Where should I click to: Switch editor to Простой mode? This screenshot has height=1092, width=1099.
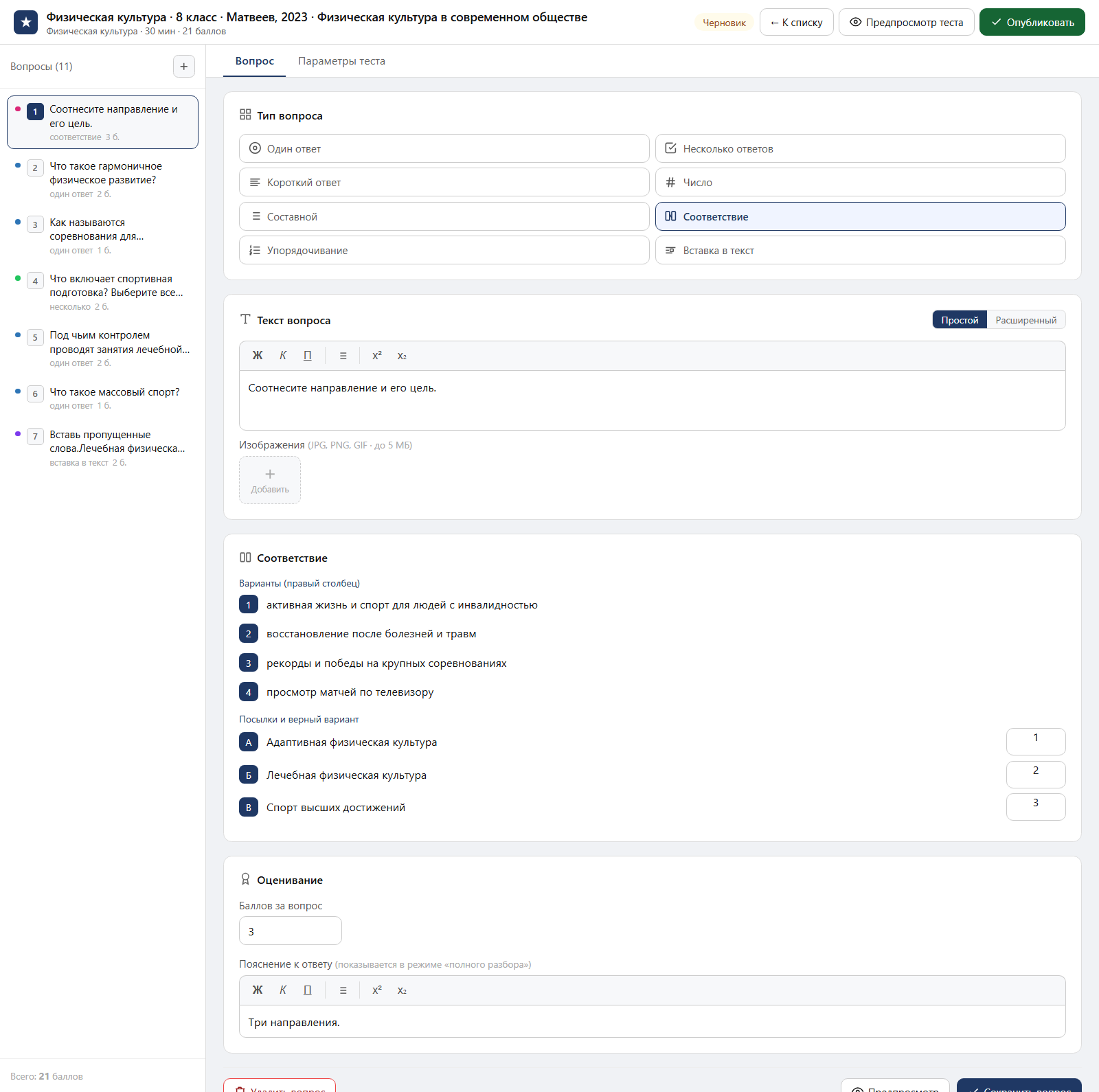pyautogui.click(x=960, y=320)
